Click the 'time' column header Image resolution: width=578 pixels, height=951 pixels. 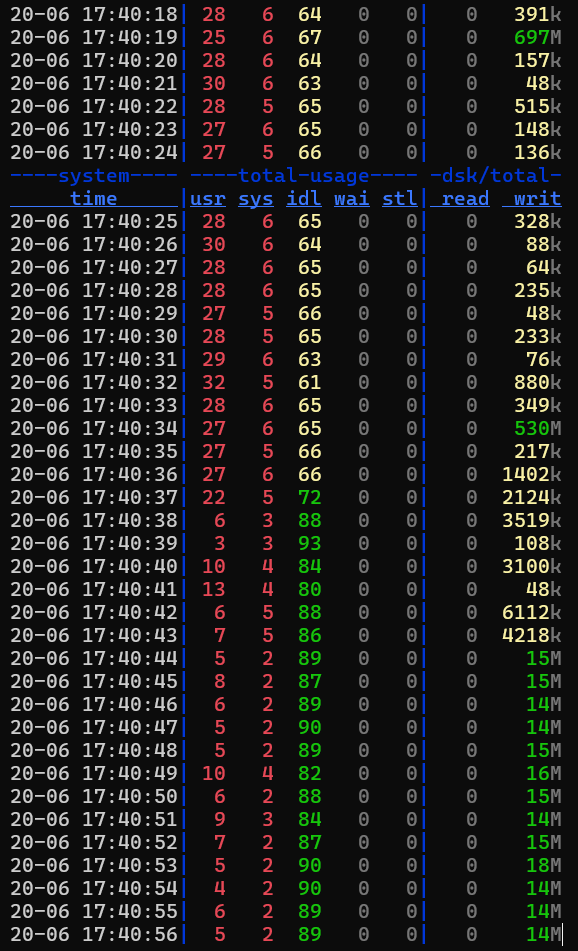(x=93, y=198)
